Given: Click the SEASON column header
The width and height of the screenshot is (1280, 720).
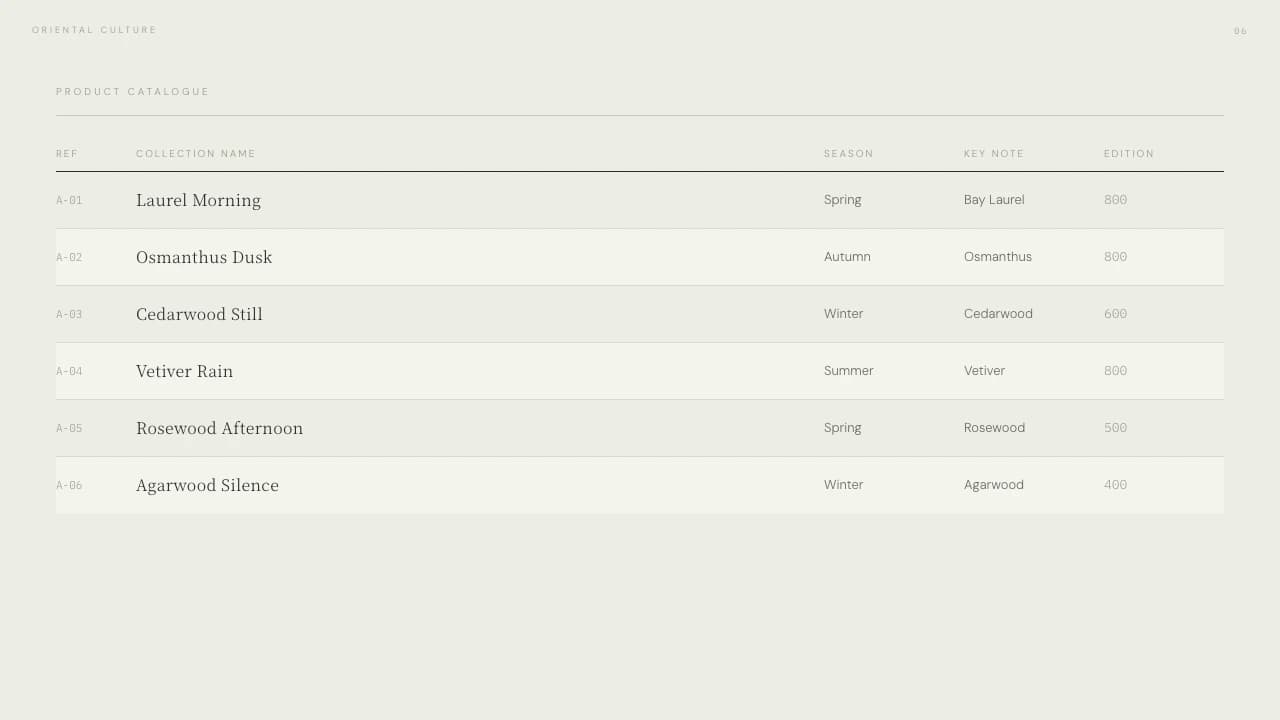Looking at the screenshot, I should [x=849, y=154].
